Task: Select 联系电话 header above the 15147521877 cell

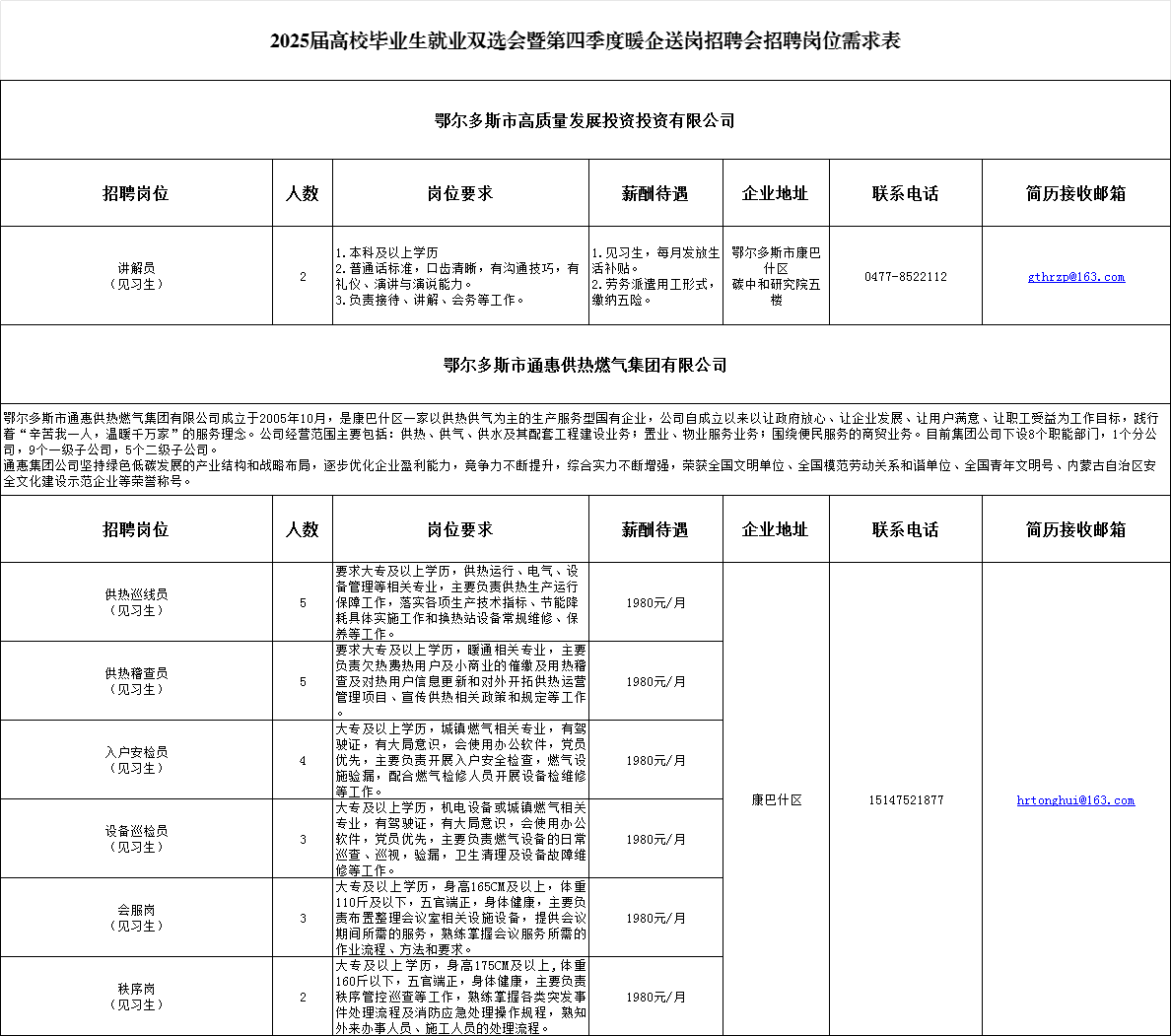Action: click(x=905, y=529)
